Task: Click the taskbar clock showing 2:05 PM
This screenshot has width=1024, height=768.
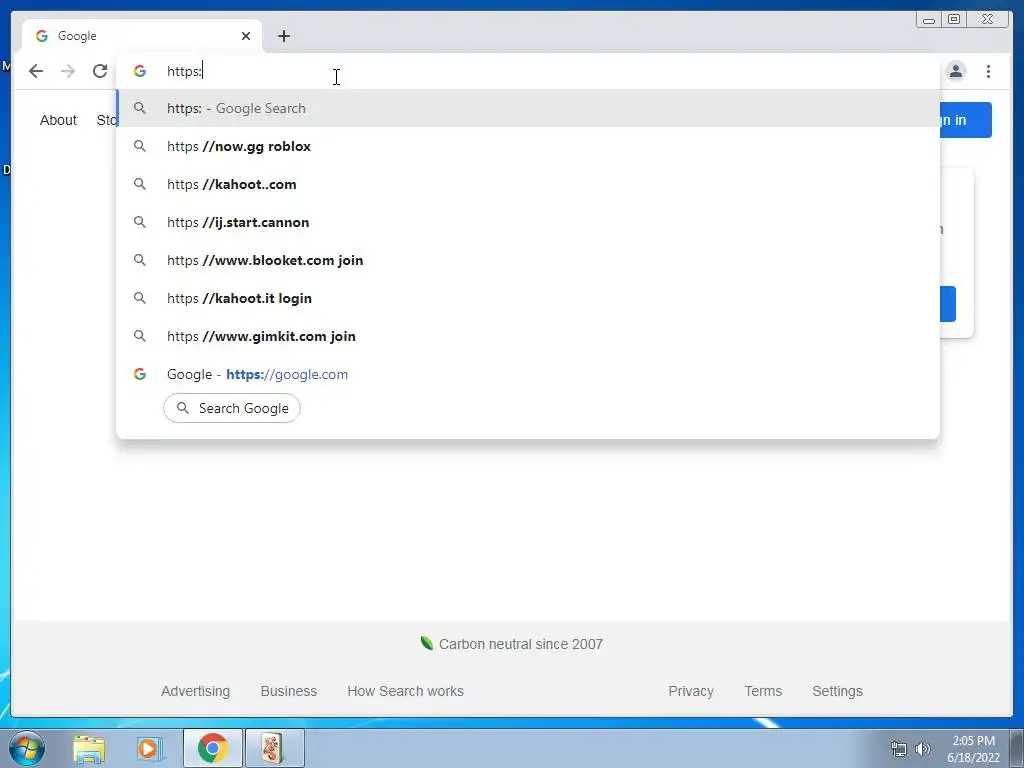Action: (973, 749)
